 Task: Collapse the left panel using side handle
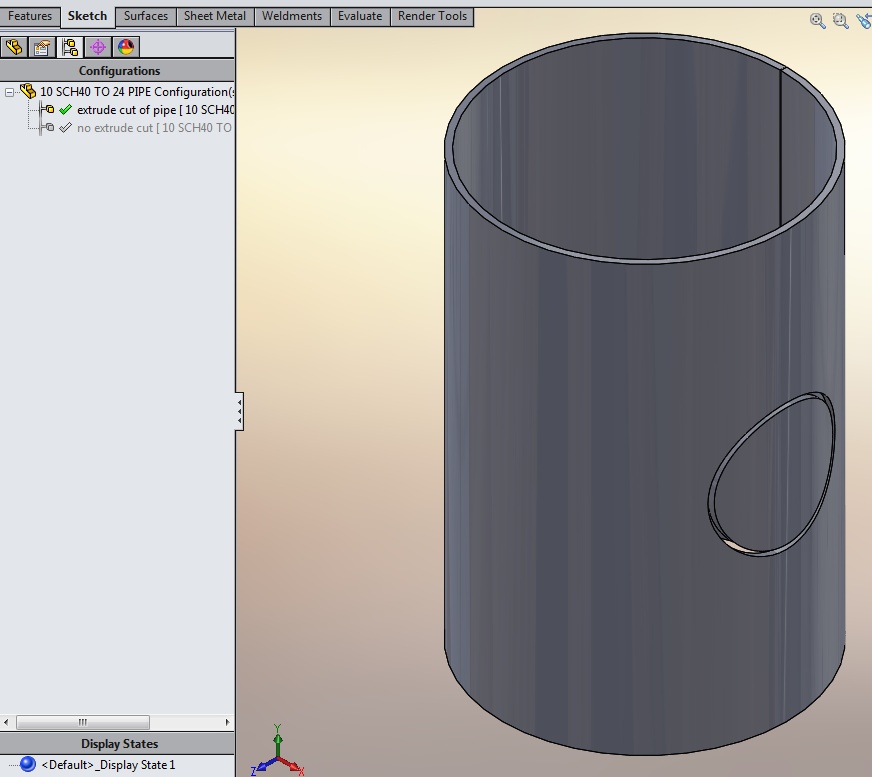pyautogui.click(x=239, y=412)
